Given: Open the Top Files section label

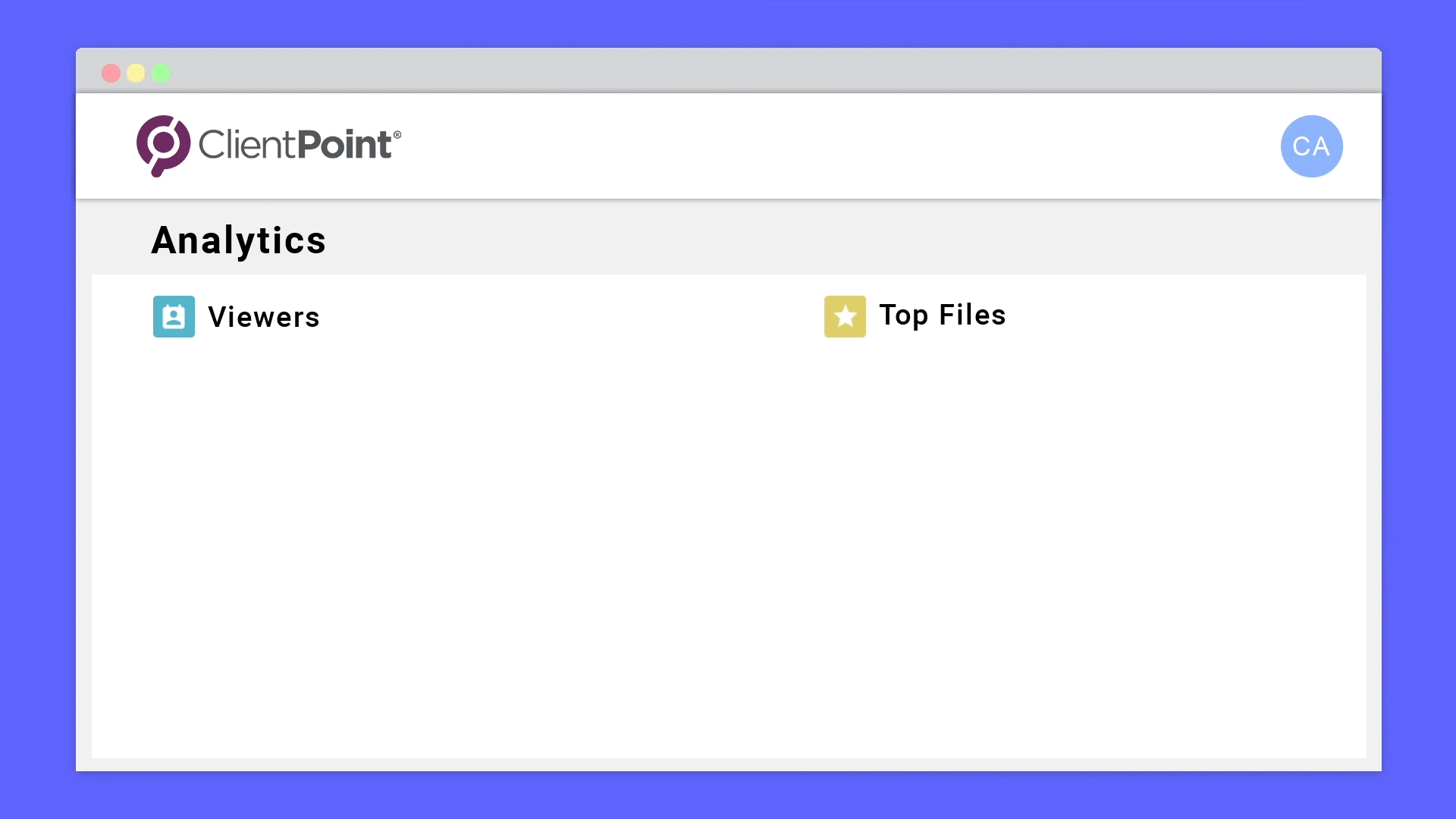Looking at the screenshot, I should pyautogui.click(x=943, y=315).
